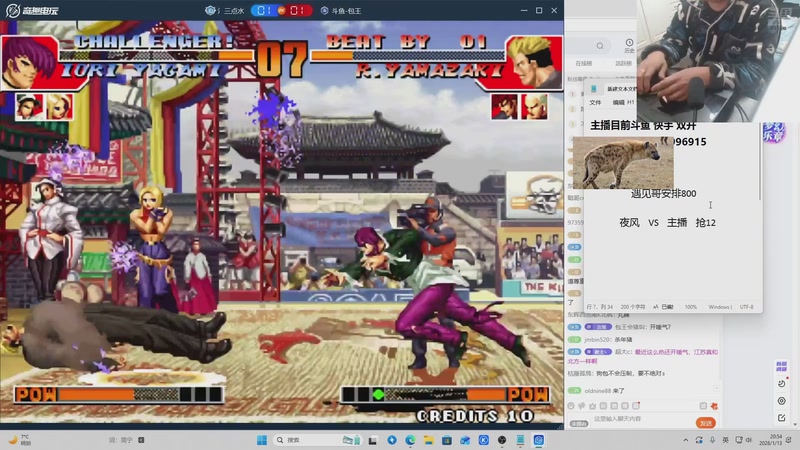Click the target circle icon in right sidebar

781,401
